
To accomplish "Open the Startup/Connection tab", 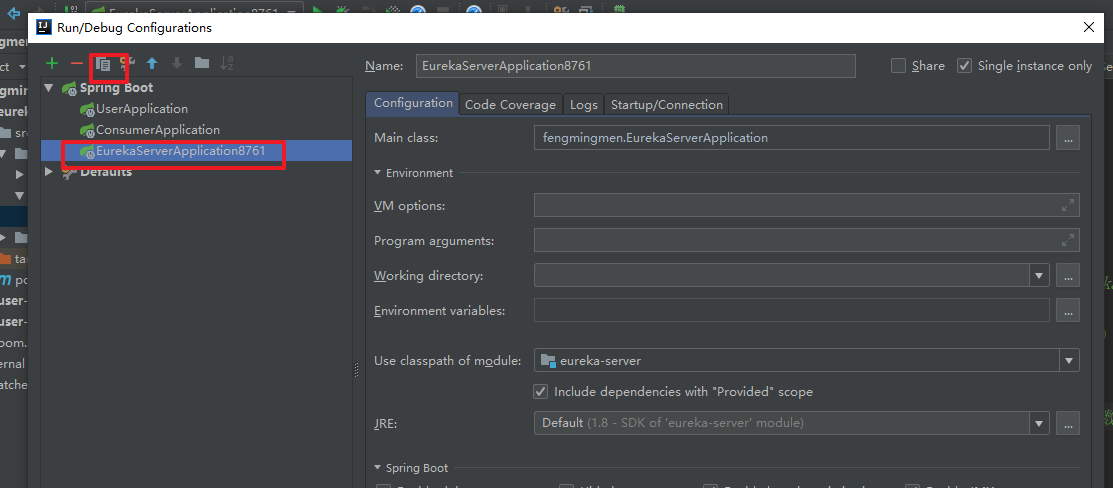I will (666, 104).
